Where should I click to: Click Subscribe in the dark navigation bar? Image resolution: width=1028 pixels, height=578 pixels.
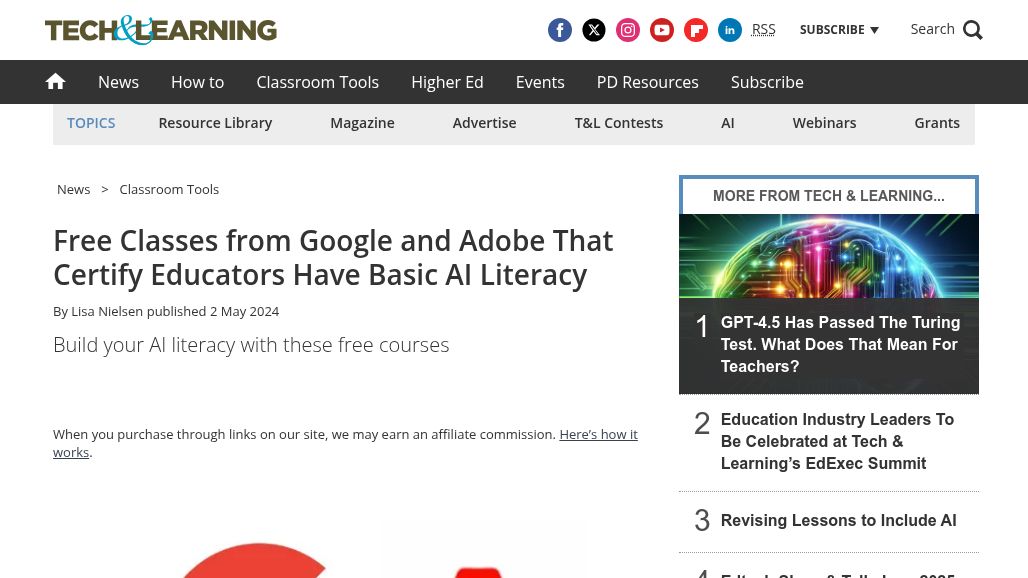pos(767,82)
